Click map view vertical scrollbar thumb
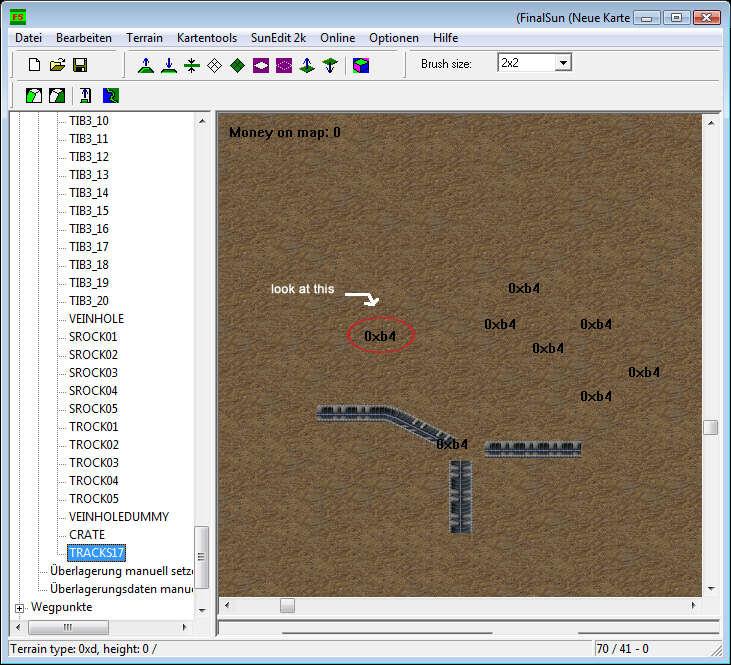 710,427
